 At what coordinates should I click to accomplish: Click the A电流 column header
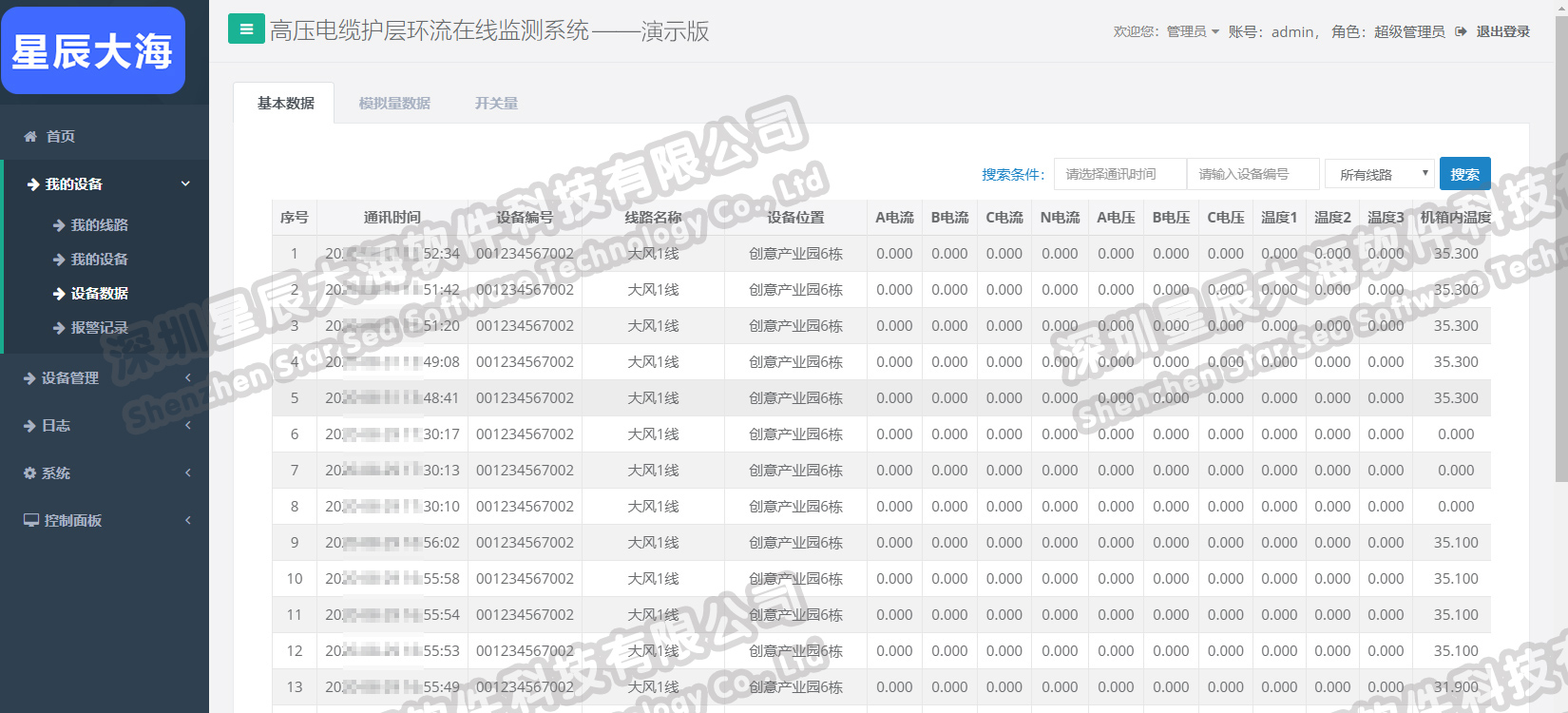pyautogui.click(x=894, y=218)
